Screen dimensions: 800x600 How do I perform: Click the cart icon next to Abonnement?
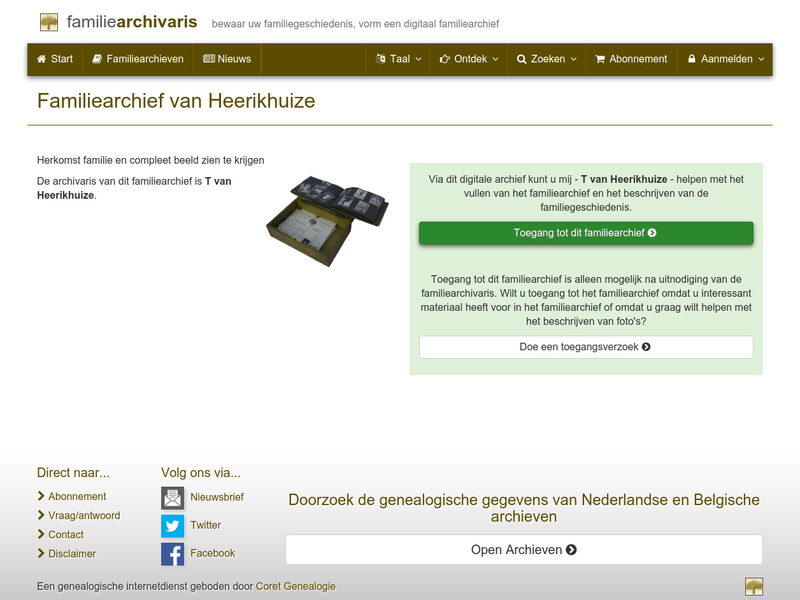pos(600,59)
